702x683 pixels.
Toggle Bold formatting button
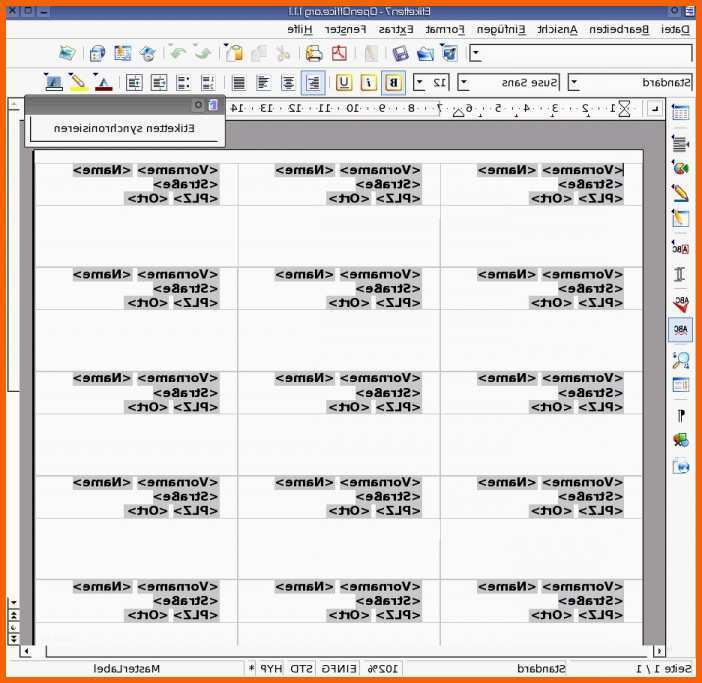click(x=393, y=83)
